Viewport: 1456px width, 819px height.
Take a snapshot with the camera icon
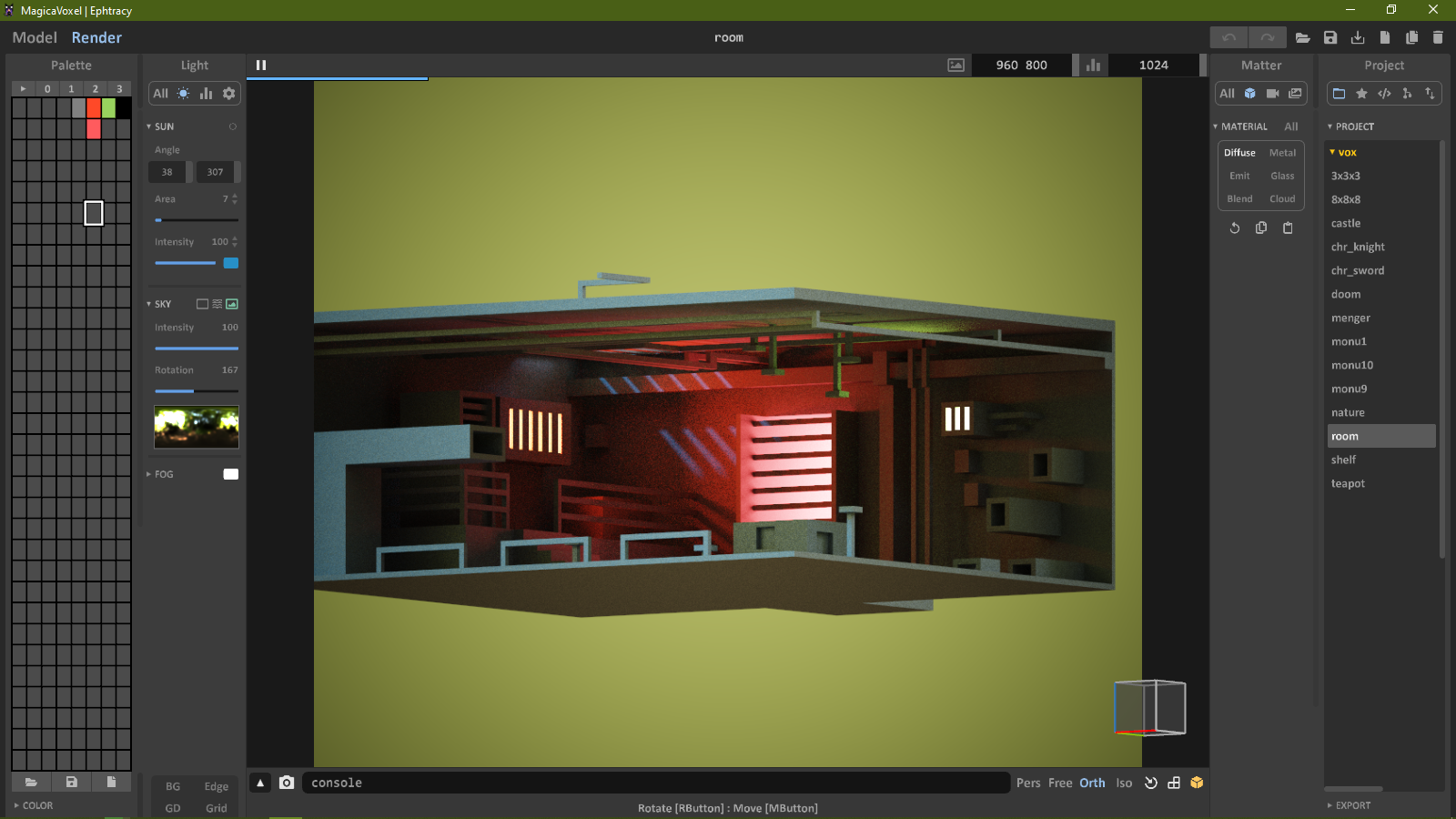click(287, 783)
